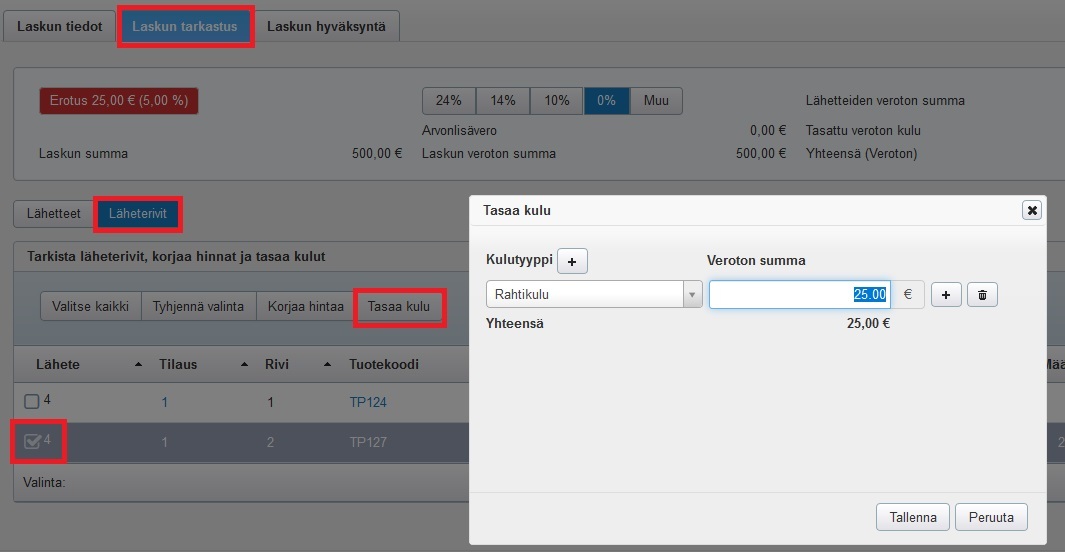The width and height of the screenshot is (1065, 552).
Task: Sort by Lähete column arrow
Action: 138,364
